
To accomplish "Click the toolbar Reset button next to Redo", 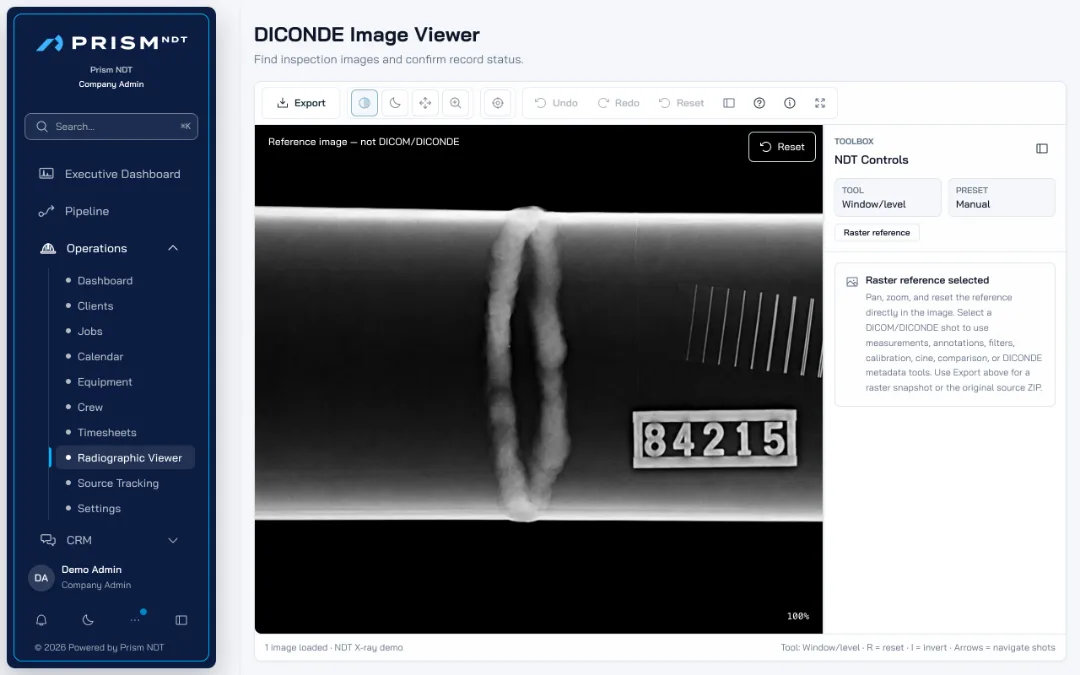I will (x=681, y=103).
